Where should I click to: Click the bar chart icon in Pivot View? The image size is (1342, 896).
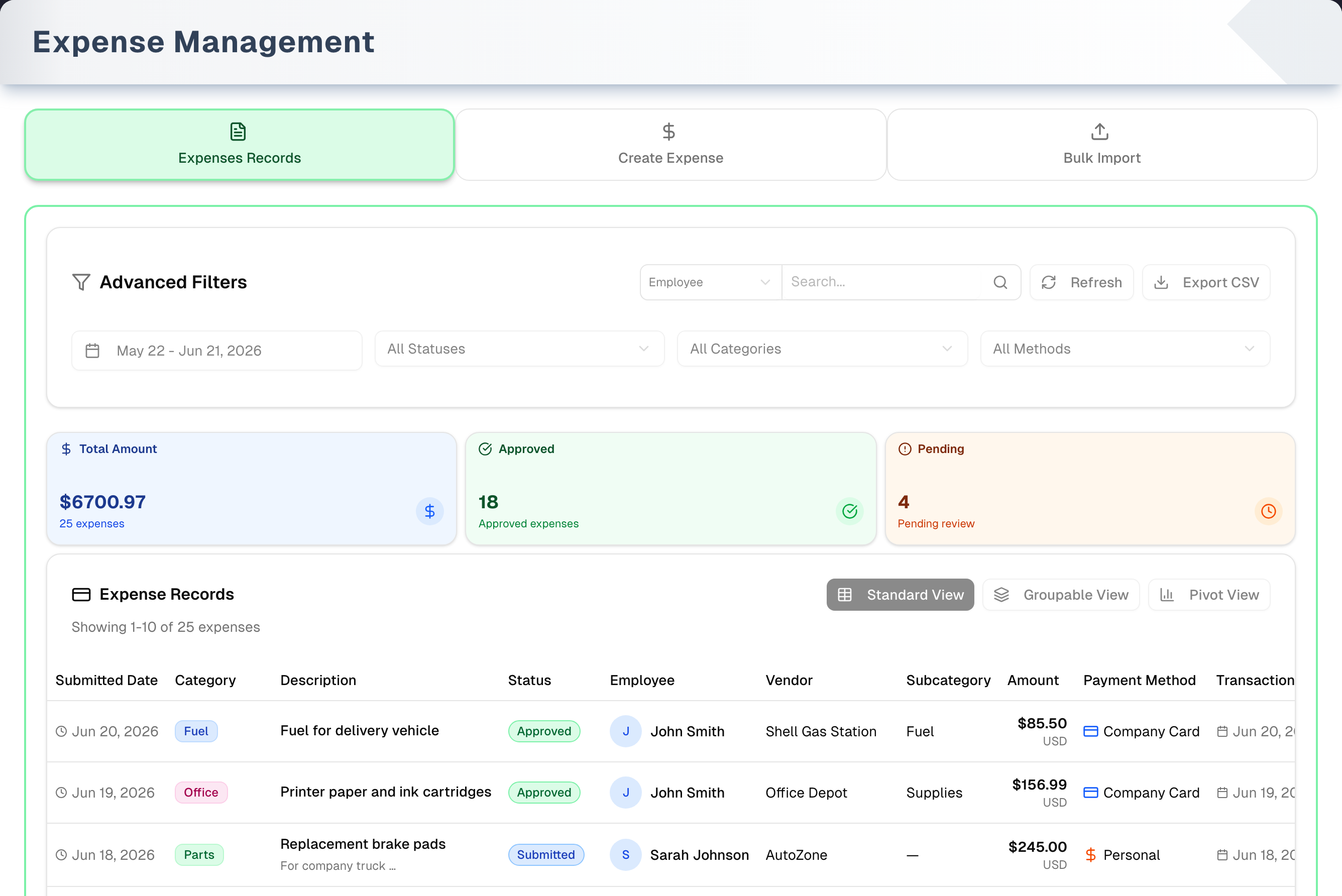point(1167,595)
